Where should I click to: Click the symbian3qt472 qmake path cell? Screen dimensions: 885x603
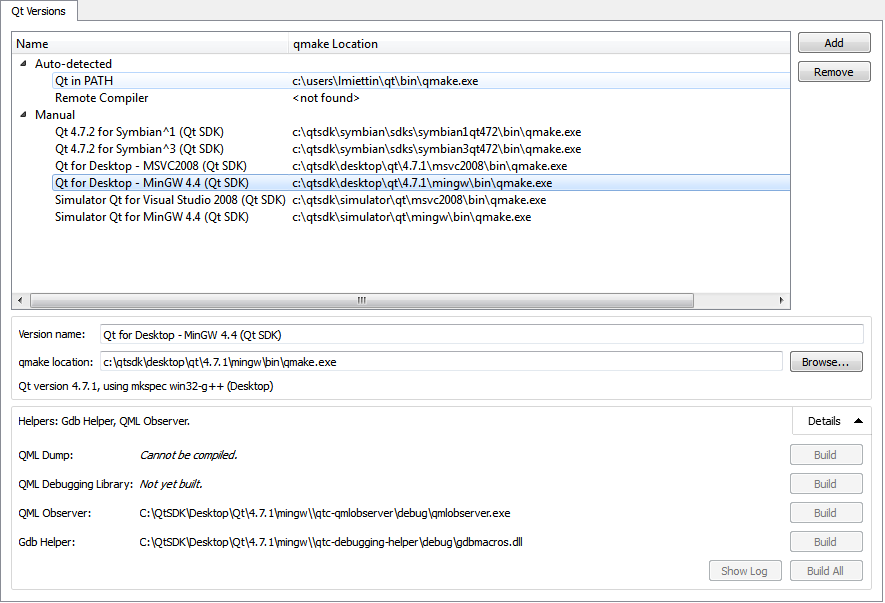(x=436, y=148)
